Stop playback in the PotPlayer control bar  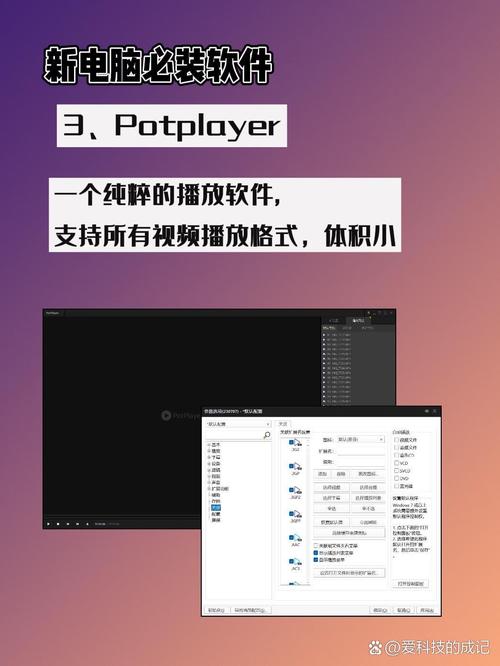(58, 524)
